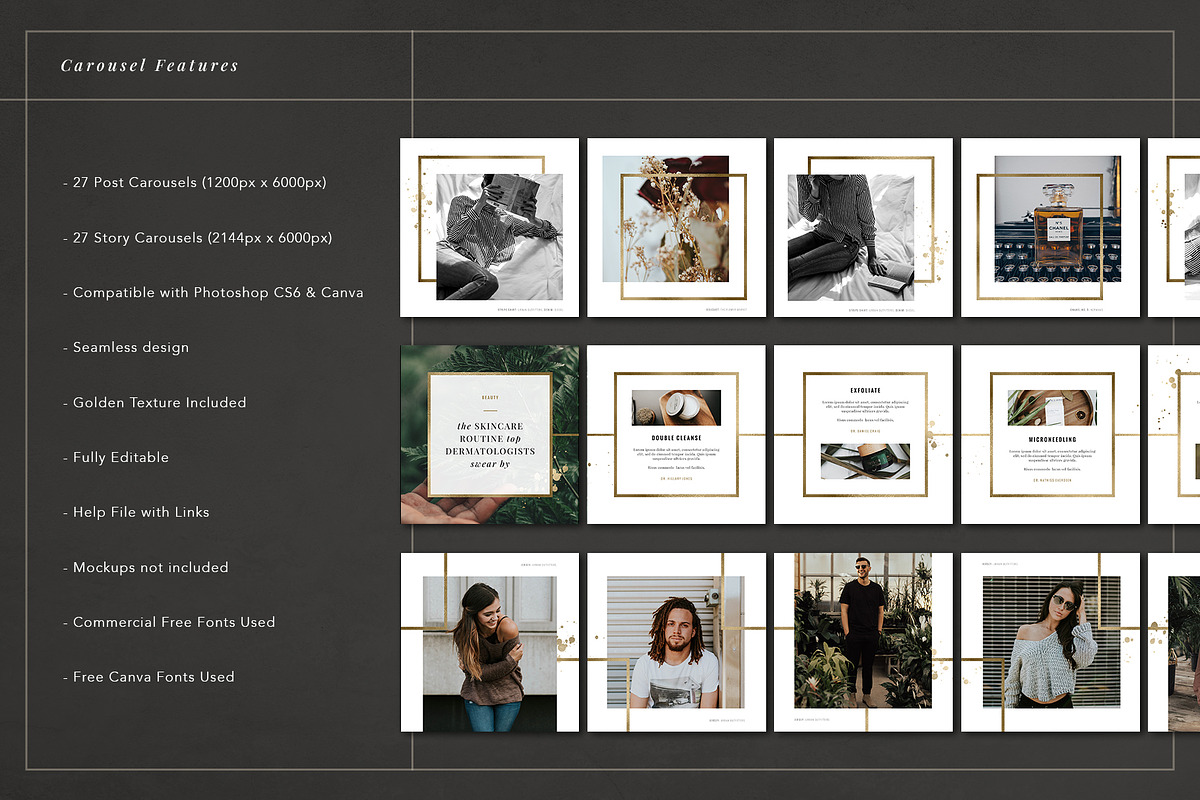1200x800 pixels.
Task: Open thumbnail of laughing woman in brown sweater
Action: coord(489,642)
